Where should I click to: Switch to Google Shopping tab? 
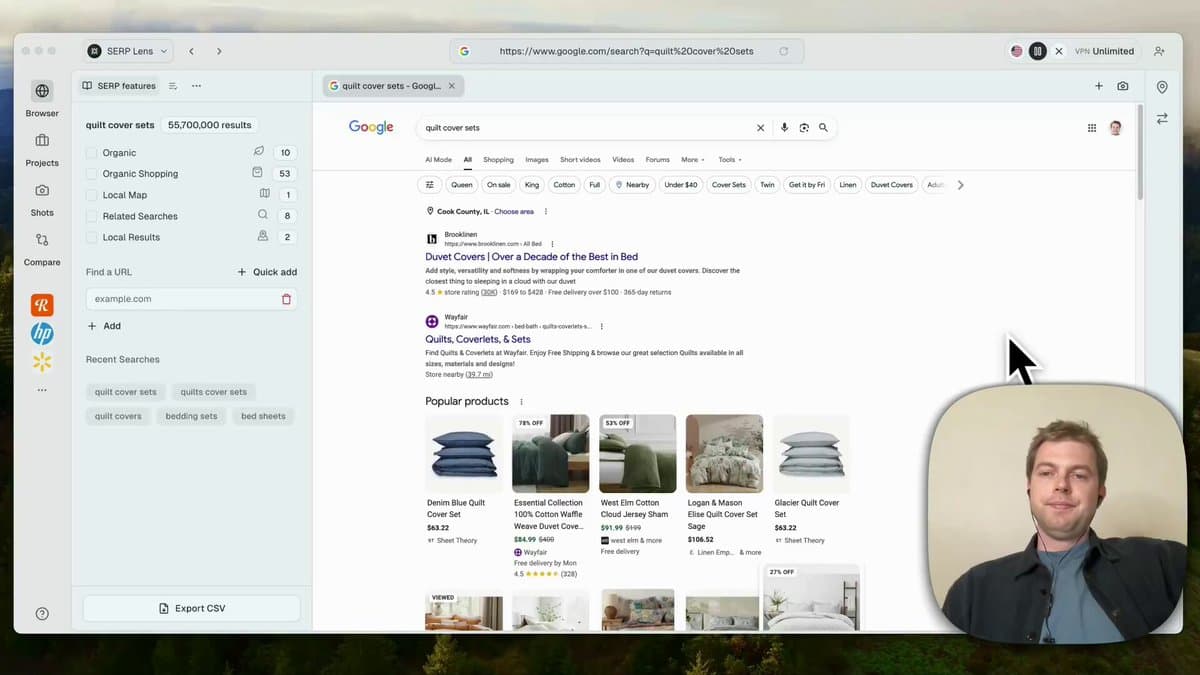[x=498, y=160]
